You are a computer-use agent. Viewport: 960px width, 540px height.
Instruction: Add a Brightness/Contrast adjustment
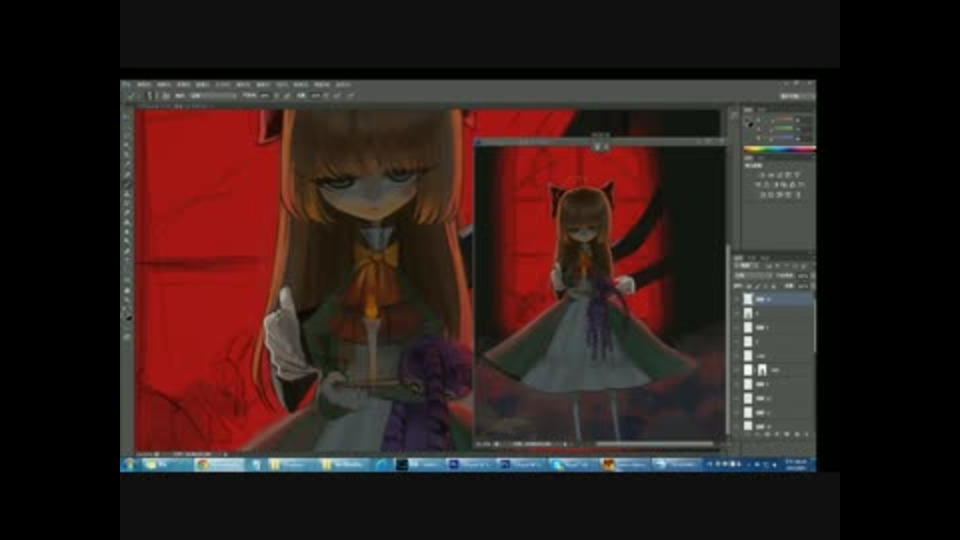(x=761, y=176)
